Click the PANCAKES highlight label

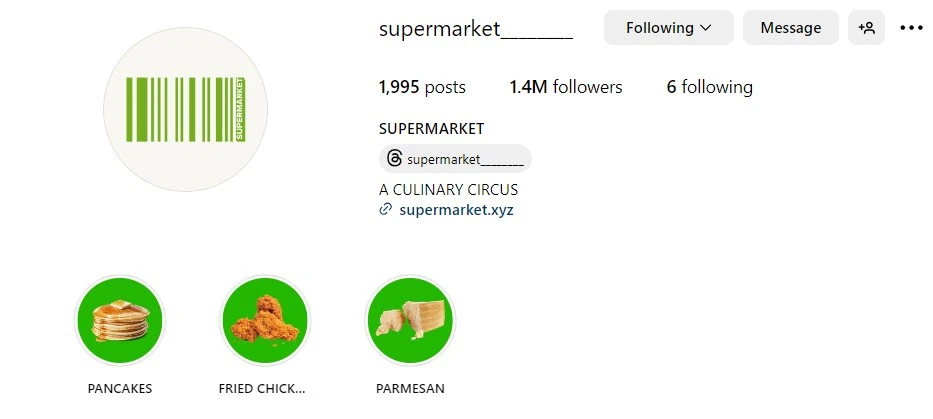[x=120, y=388]
